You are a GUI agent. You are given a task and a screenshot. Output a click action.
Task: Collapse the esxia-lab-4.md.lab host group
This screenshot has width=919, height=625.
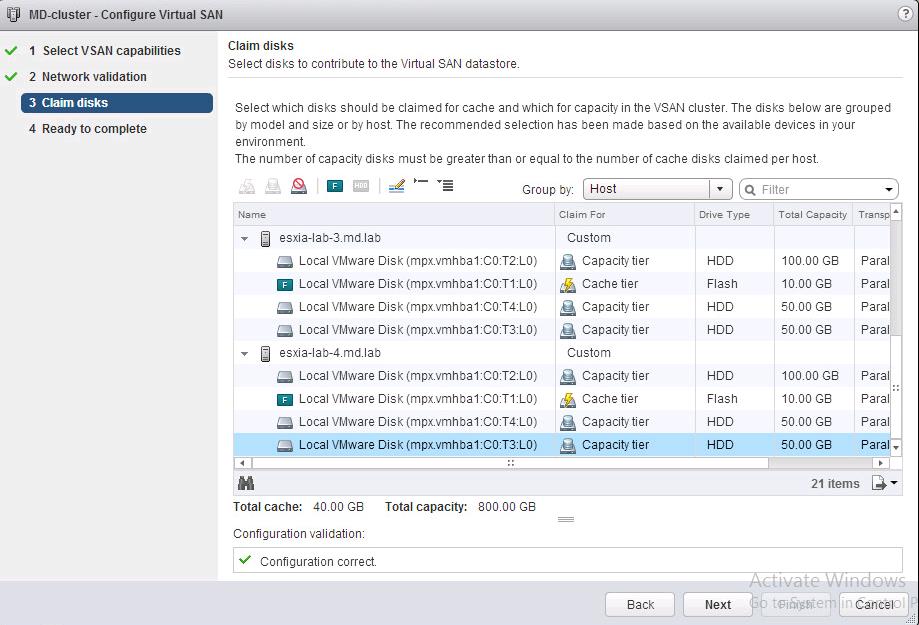(245, 354)
